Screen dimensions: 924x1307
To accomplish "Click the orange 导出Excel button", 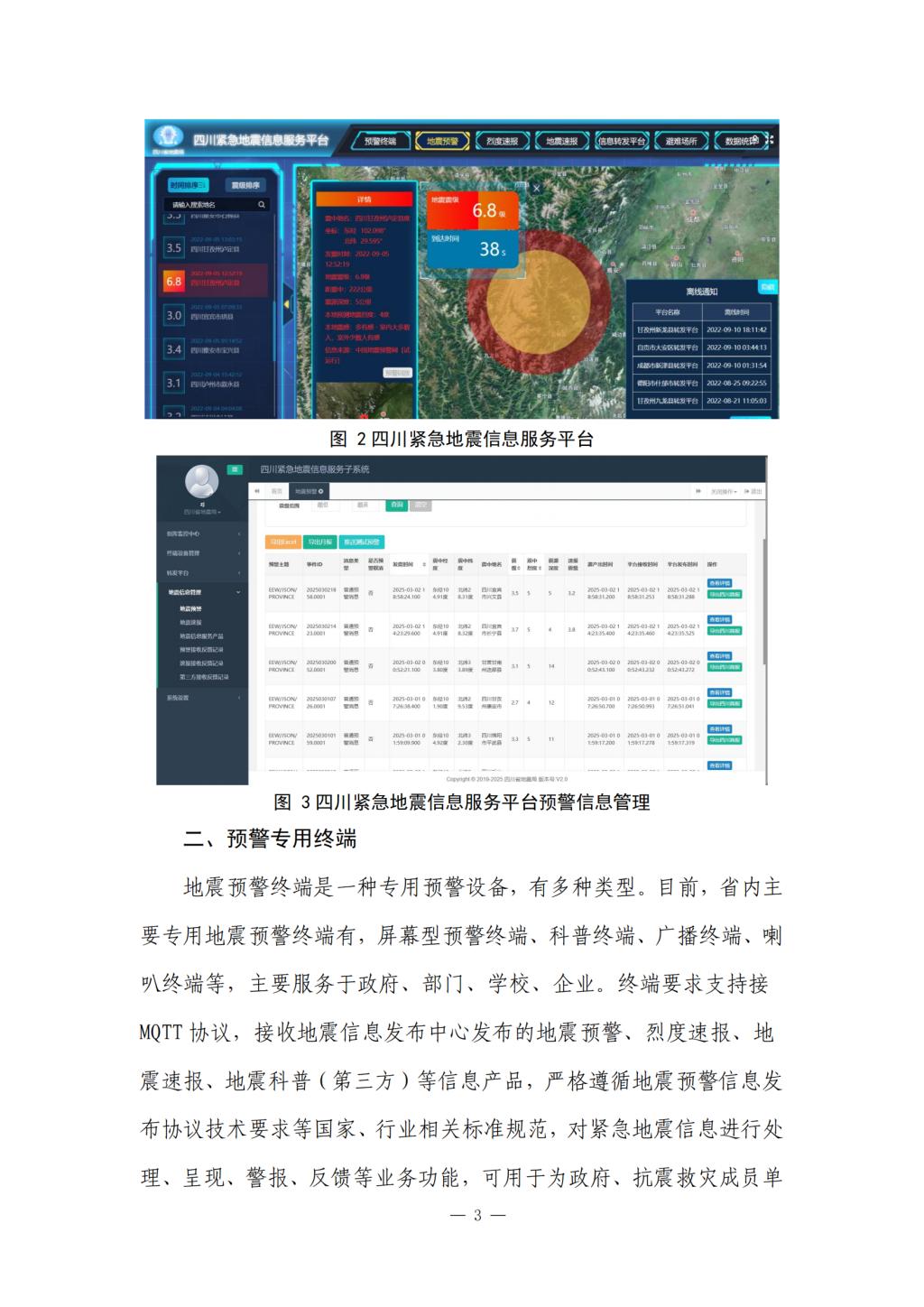I will coord(282,542).
